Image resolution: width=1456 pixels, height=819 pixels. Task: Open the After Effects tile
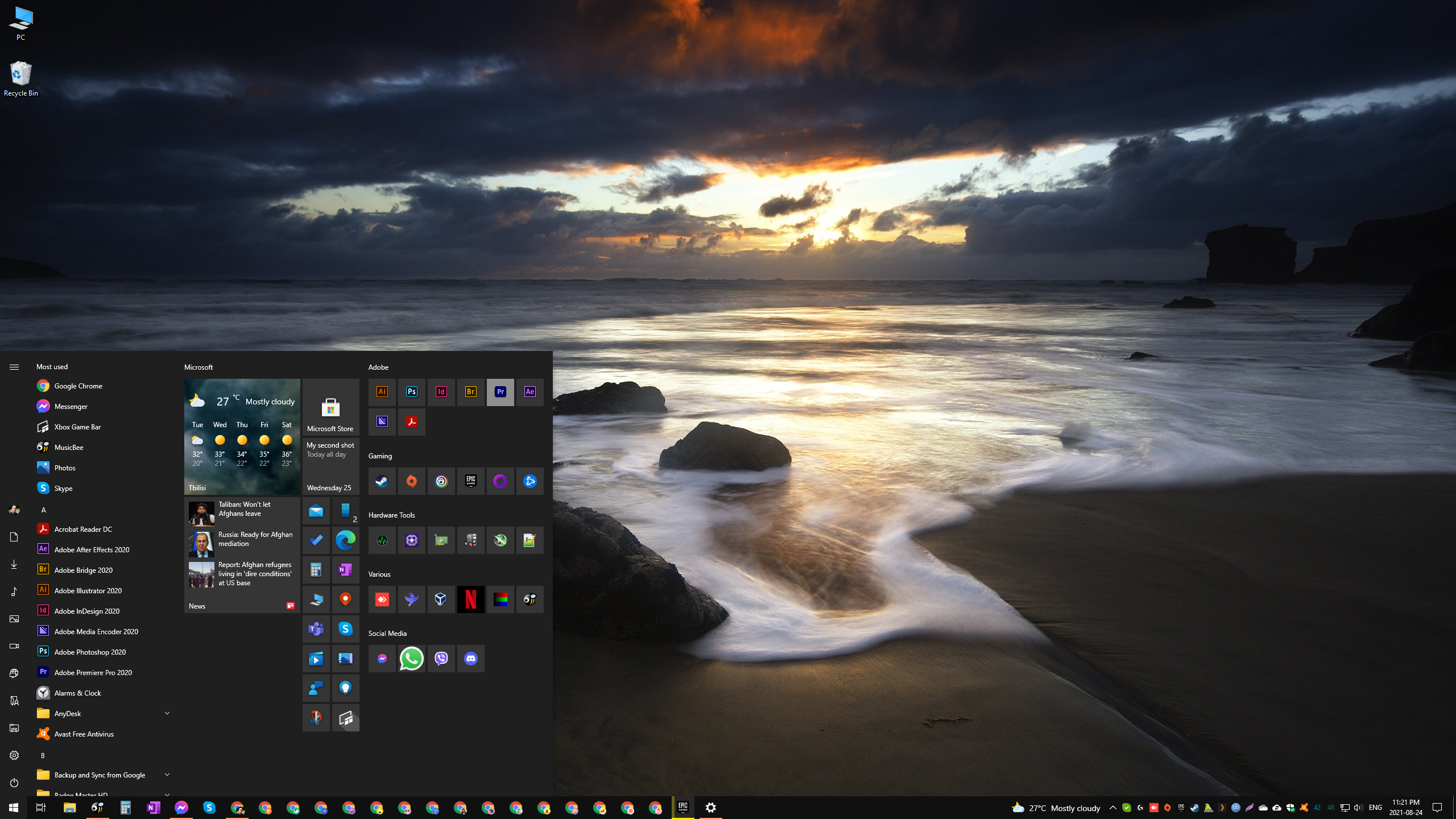click(530, 392)
